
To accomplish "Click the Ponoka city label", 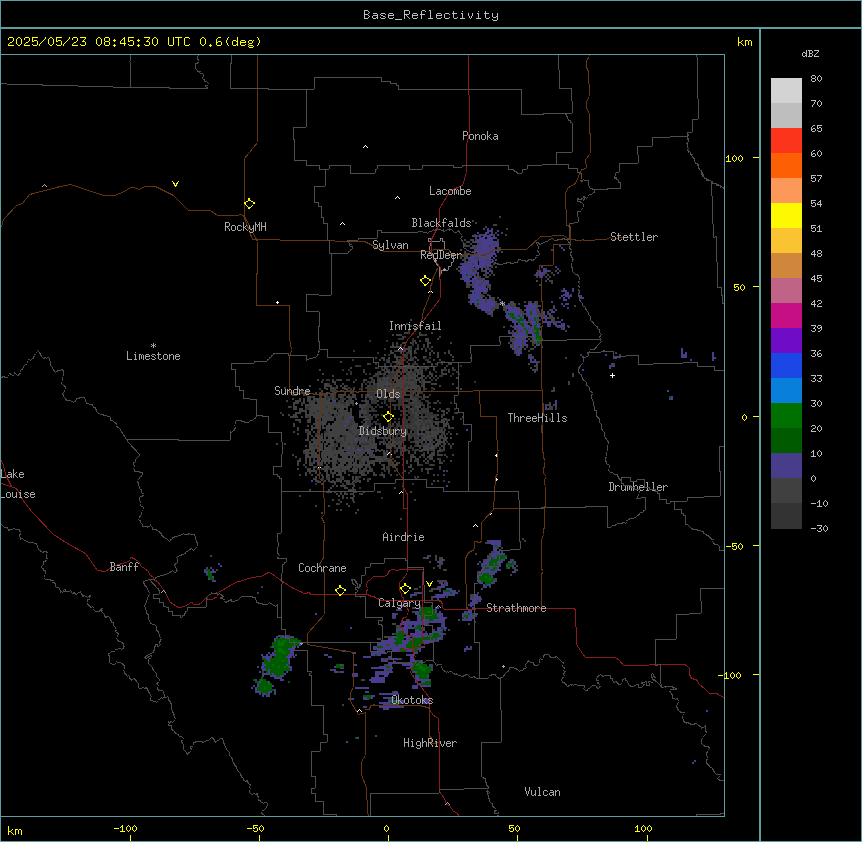I will (480, 136).
